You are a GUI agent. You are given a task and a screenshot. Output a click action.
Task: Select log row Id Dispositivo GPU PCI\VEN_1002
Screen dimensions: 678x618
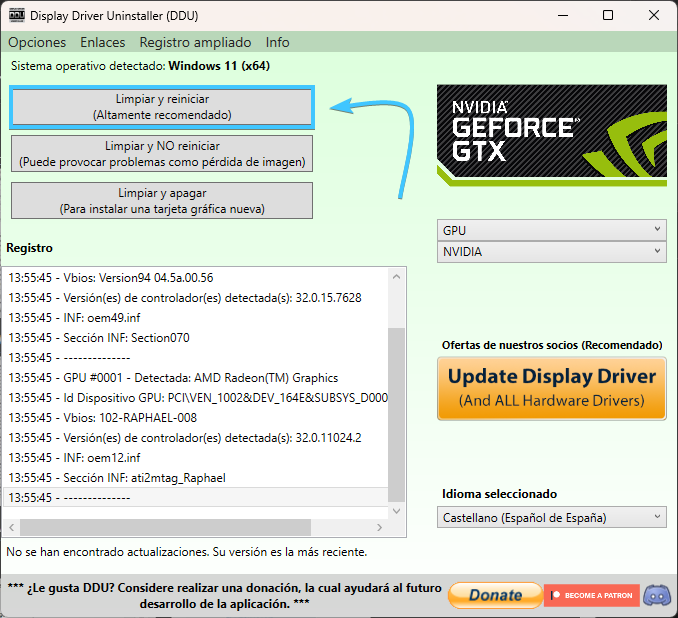195,397
